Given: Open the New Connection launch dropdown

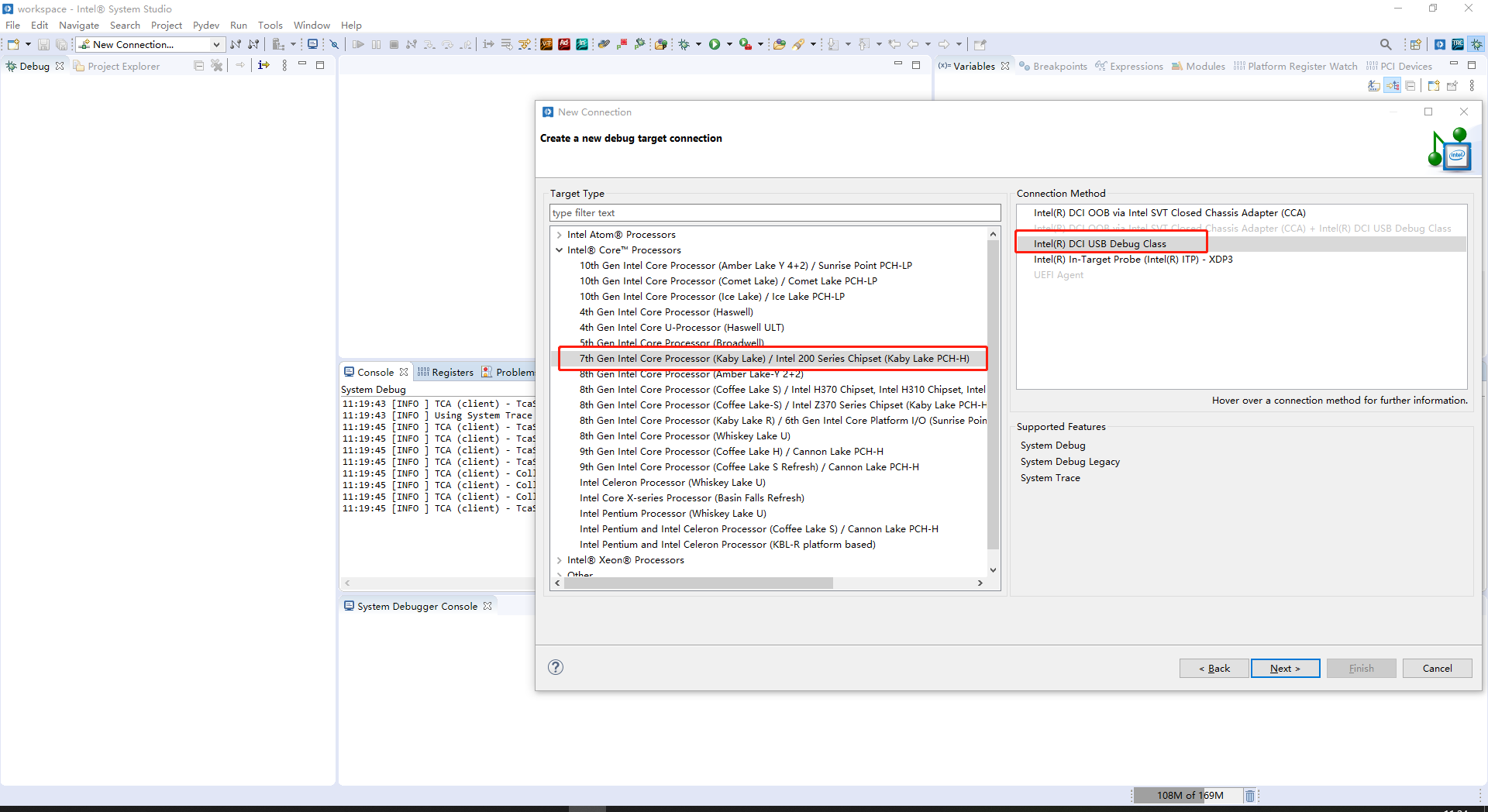Looking at the screenshot, I should click(218, 44).
